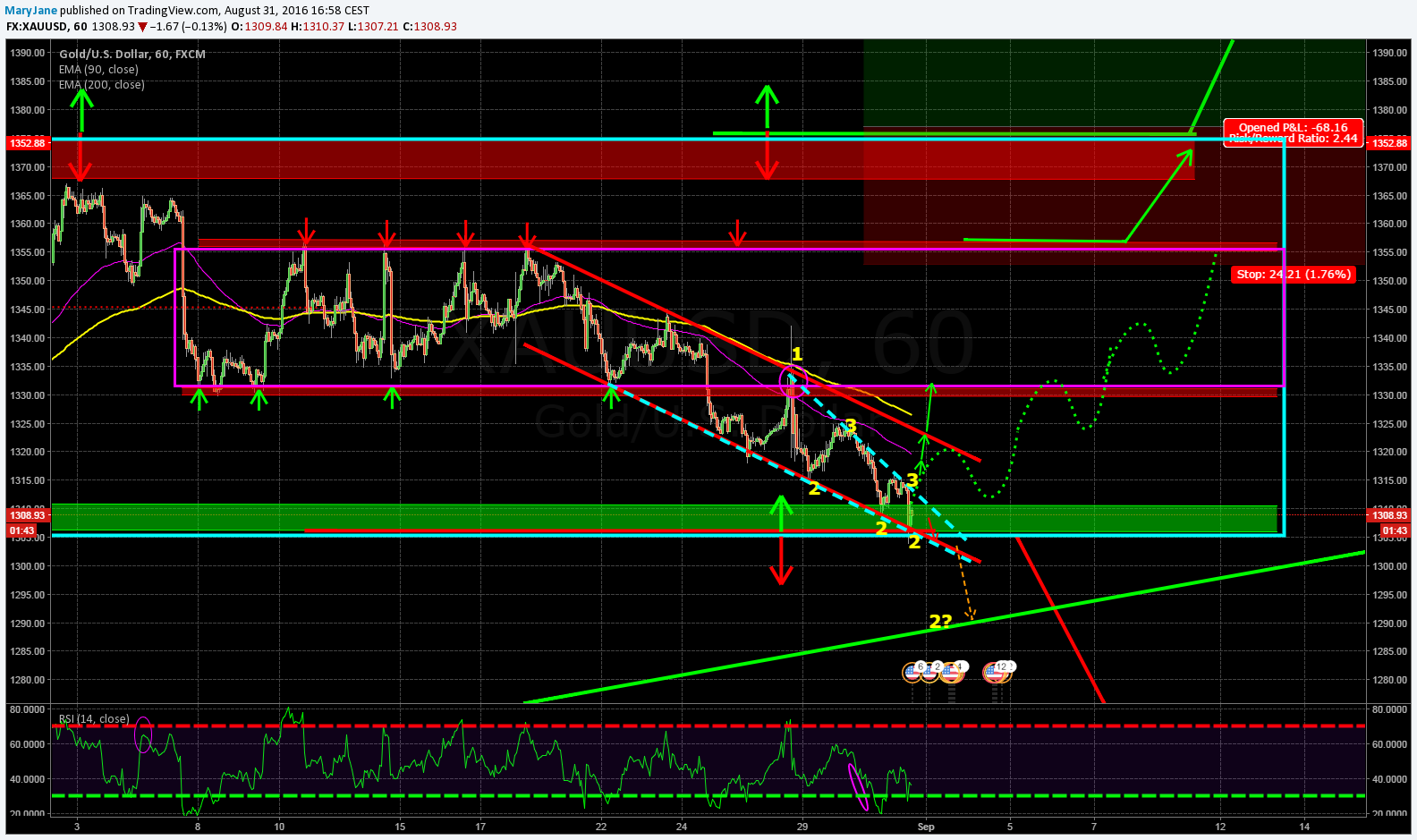Click date label 29 on the time axis
This screenshot has width=1417, height=840.
coord(802,827)
